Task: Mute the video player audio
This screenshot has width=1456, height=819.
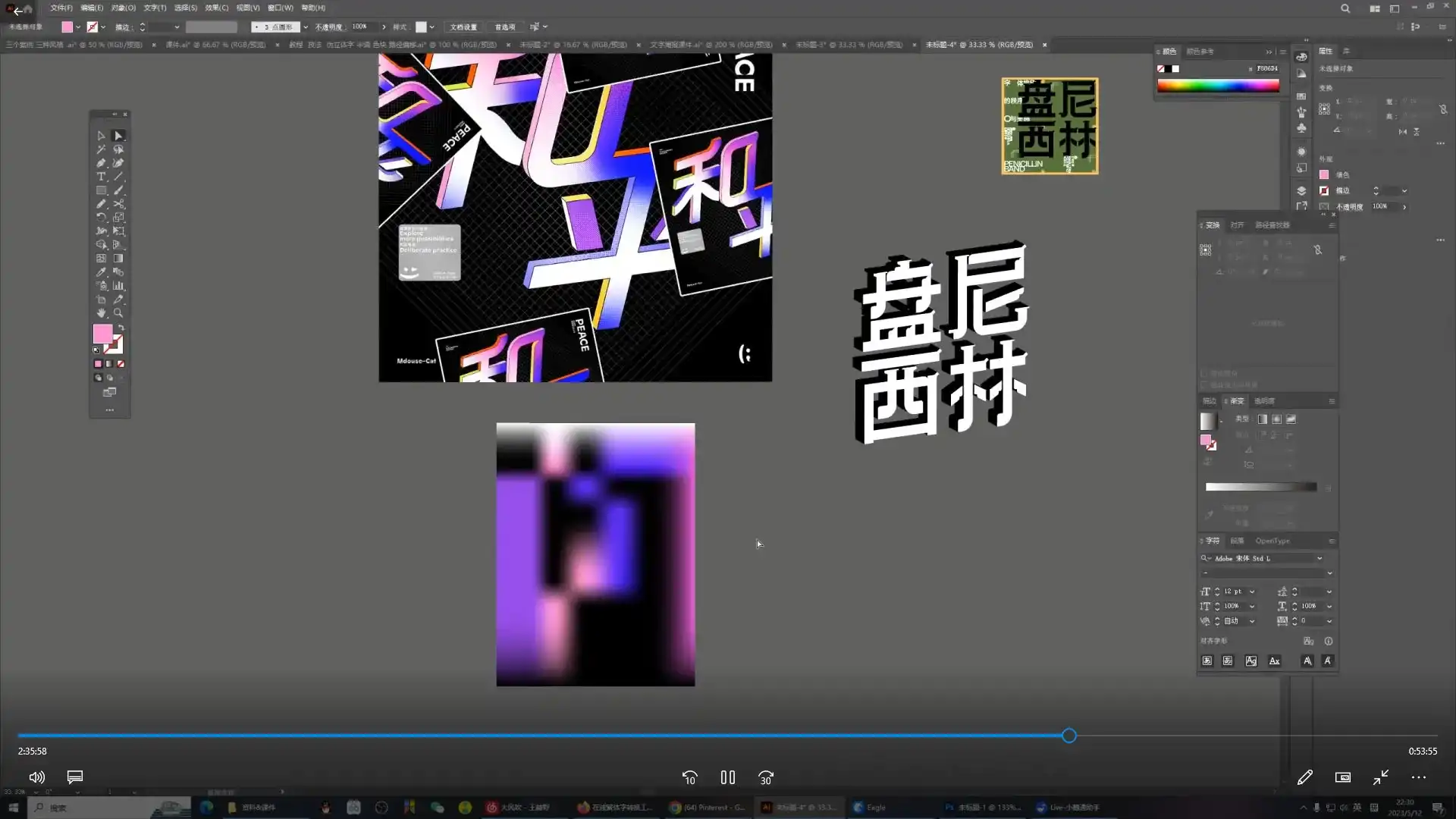Action: pyautogui.click(x=36, y=777)
